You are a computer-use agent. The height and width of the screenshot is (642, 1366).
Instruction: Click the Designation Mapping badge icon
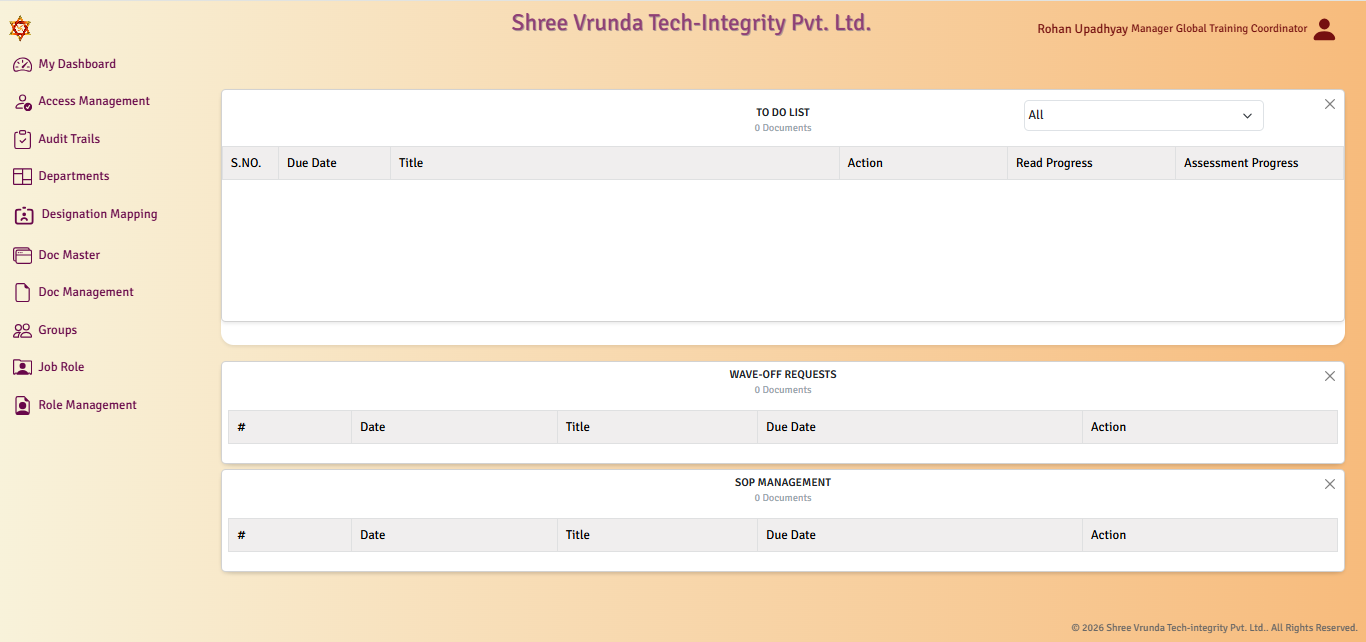(24, 215)
